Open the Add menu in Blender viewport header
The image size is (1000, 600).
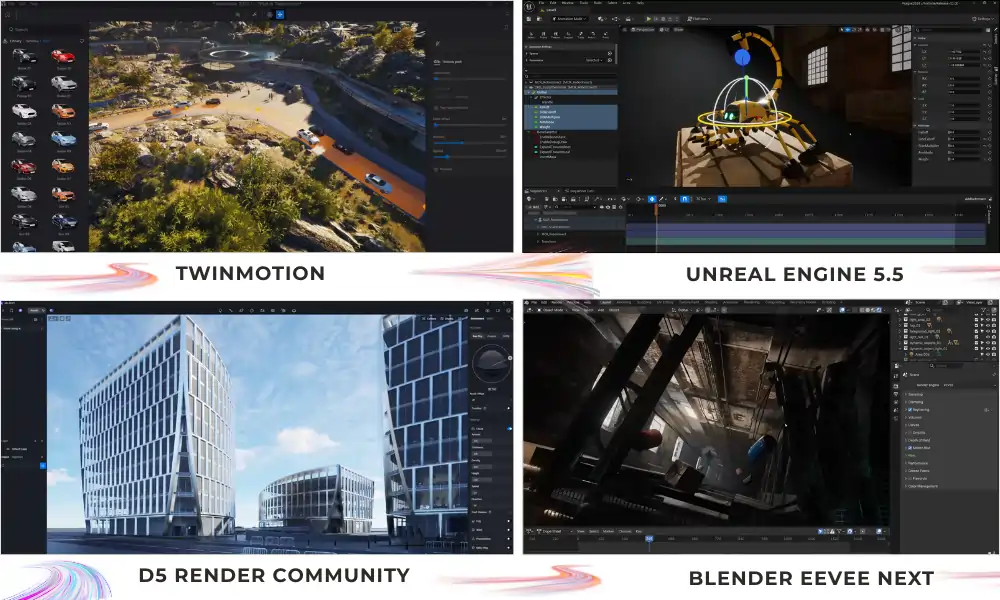point(601,310)
